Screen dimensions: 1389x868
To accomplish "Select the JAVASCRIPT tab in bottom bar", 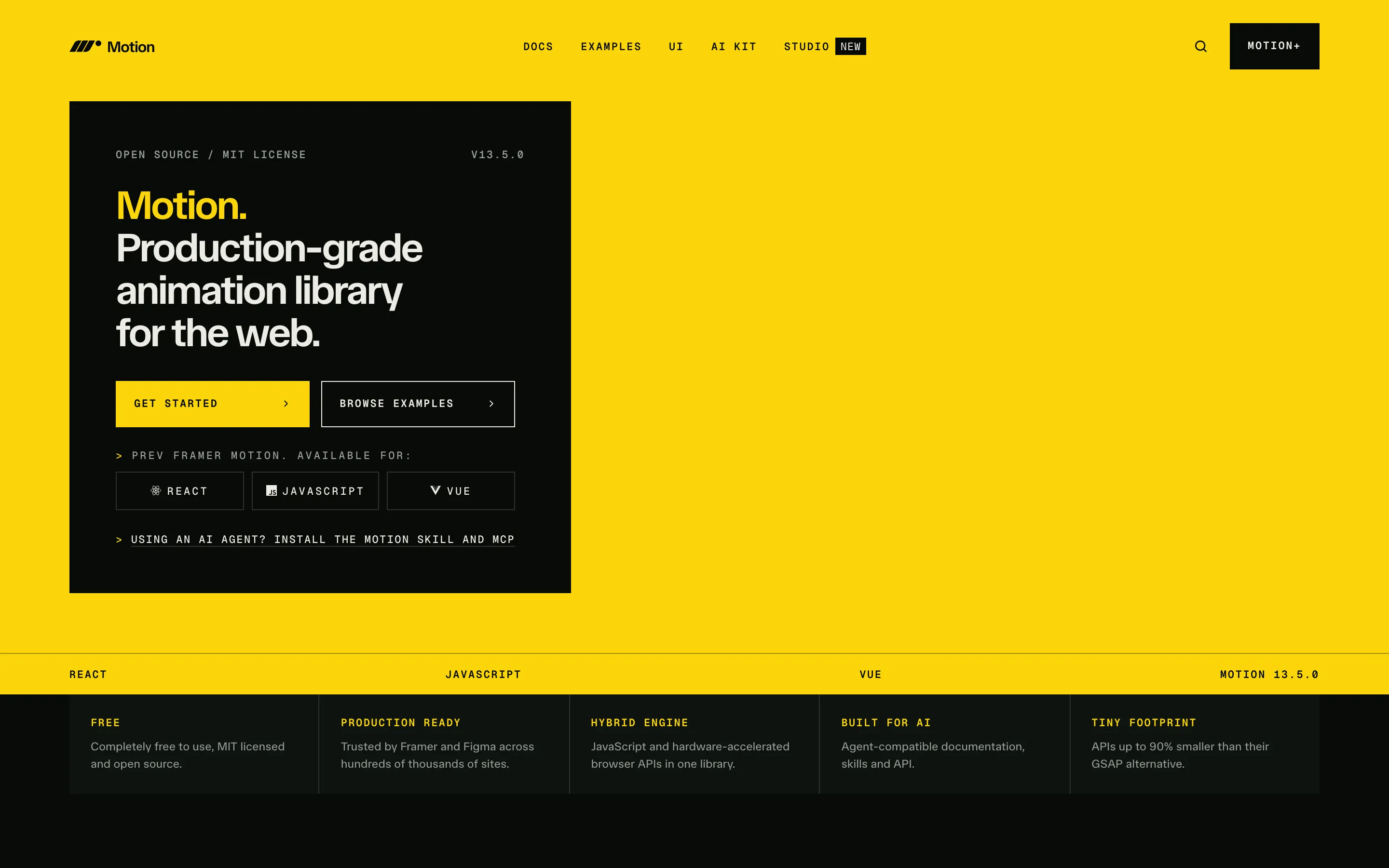I will (x=483, y=675).
